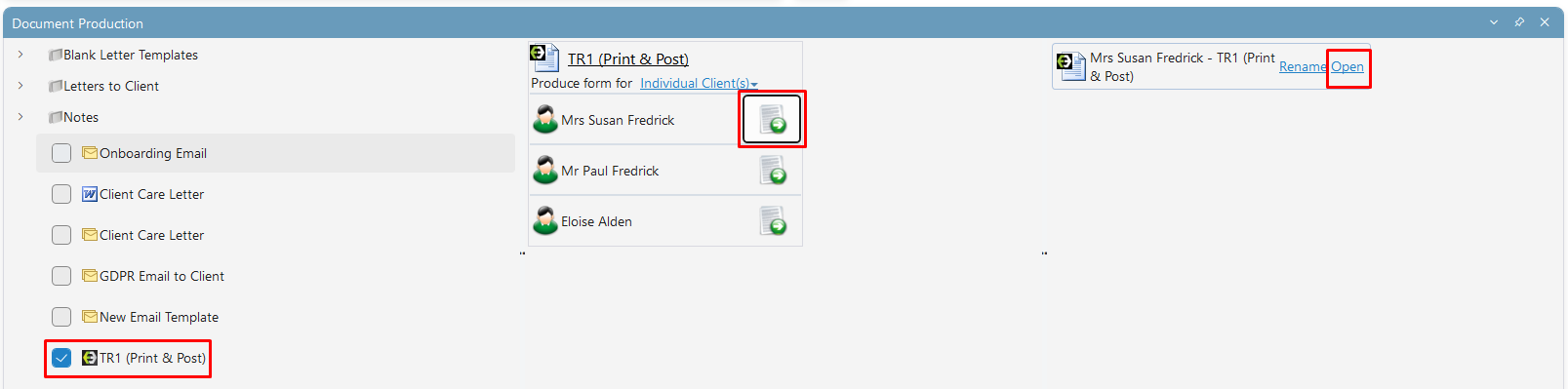This screenshot has height=389, width=1568.
Task: Click produced document icon for Mrs Susan Fredrick TR1
Action: coord(1071,65)
